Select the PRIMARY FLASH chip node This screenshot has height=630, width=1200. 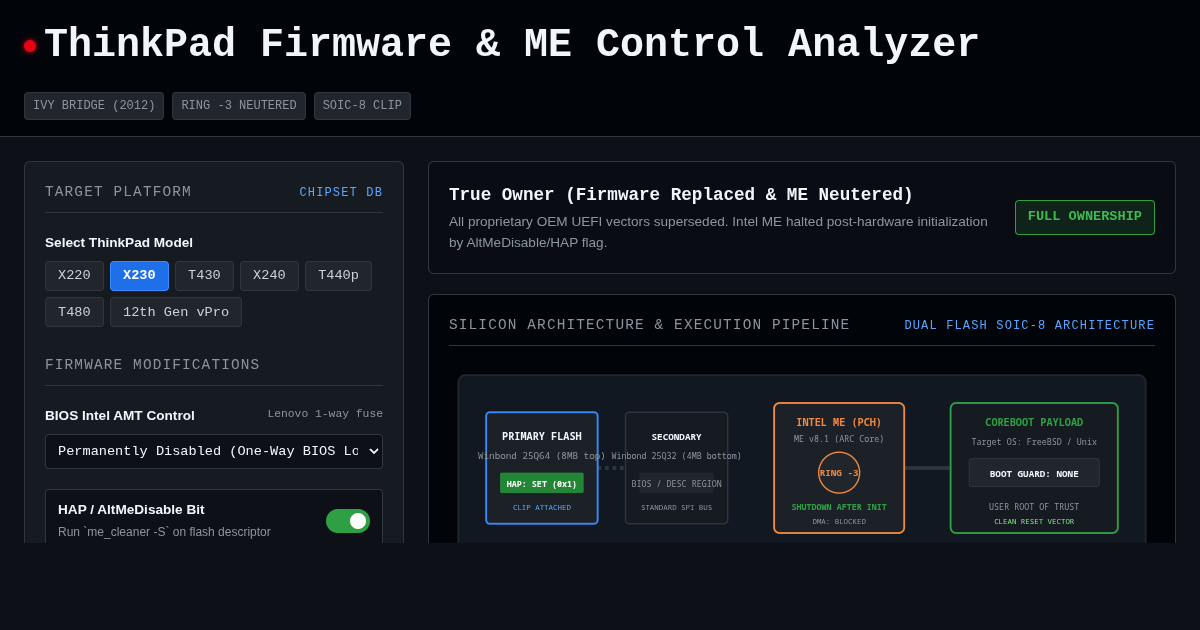pos(542,468)
